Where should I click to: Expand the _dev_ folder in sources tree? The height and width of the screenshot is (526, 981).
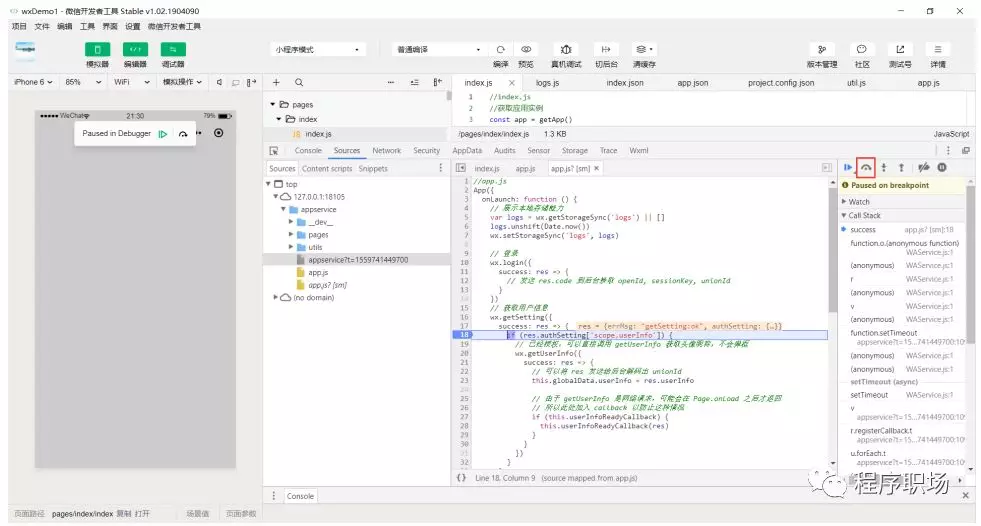[x=291, y=222]
